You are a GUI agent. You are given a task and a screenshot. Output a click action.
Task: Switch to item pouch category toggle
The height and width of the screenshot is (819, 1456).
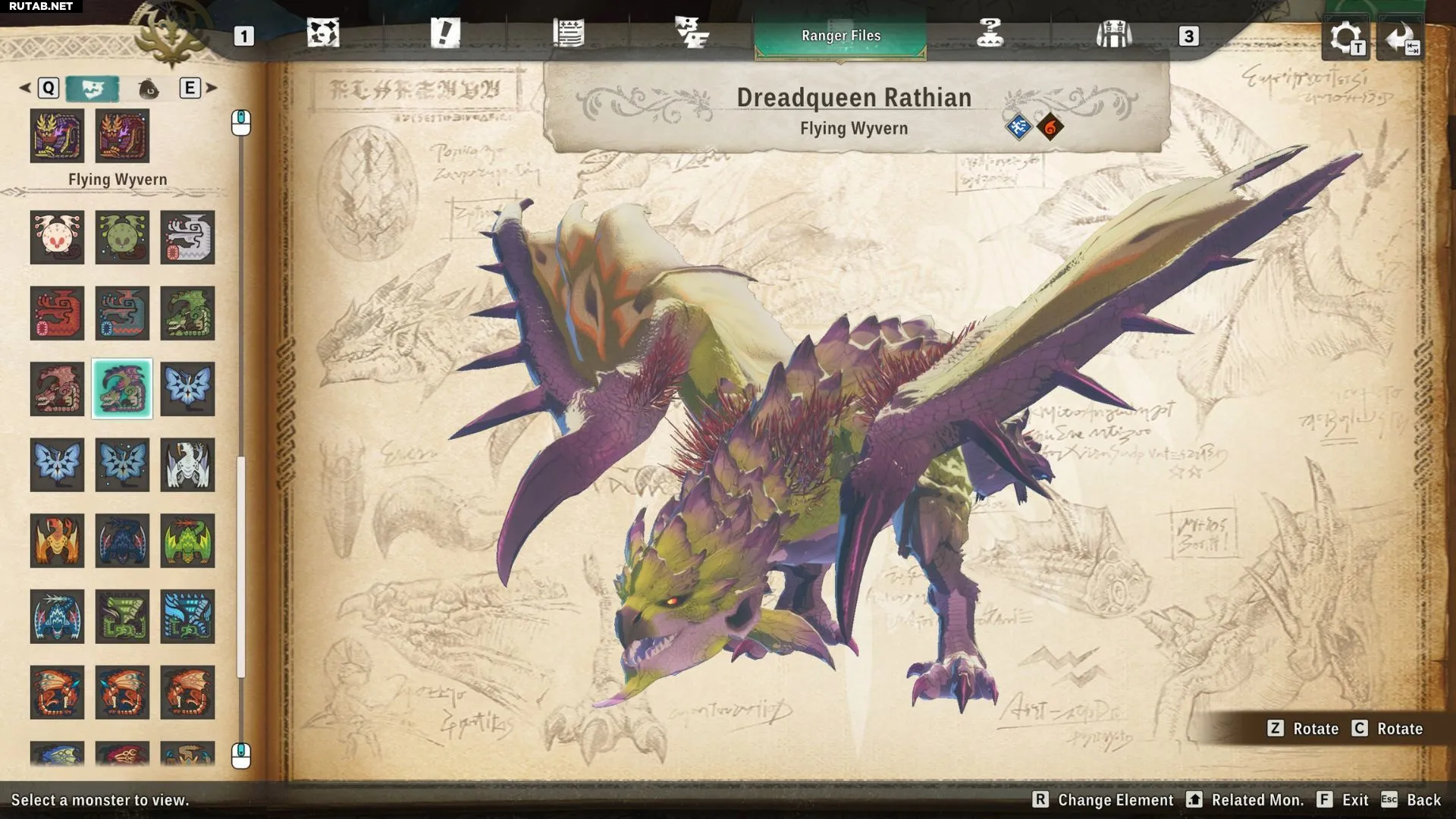tap(149, 89)
